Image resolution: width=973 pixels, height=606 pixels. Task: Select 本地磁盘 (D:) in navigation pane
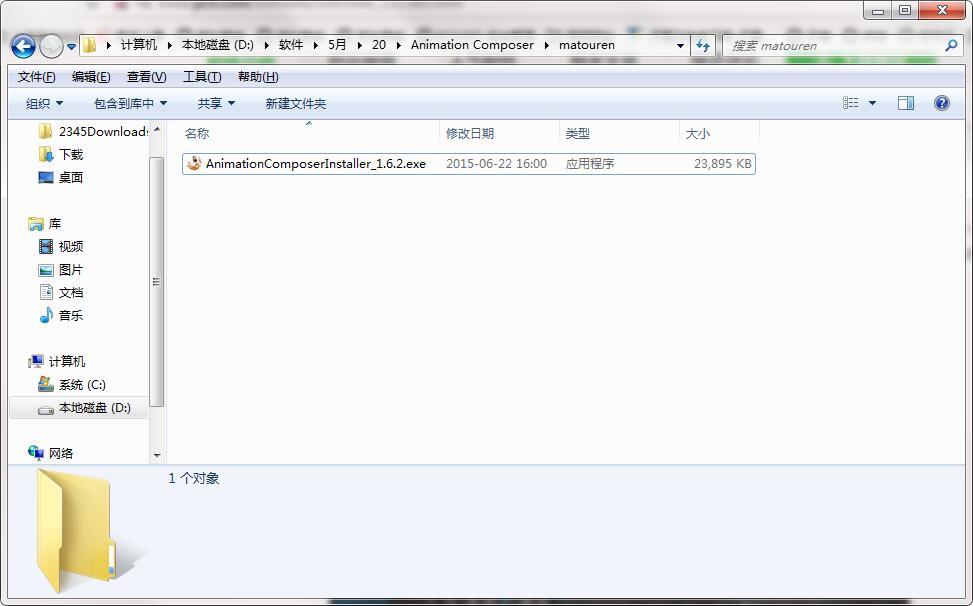click(x=79, y=408)
